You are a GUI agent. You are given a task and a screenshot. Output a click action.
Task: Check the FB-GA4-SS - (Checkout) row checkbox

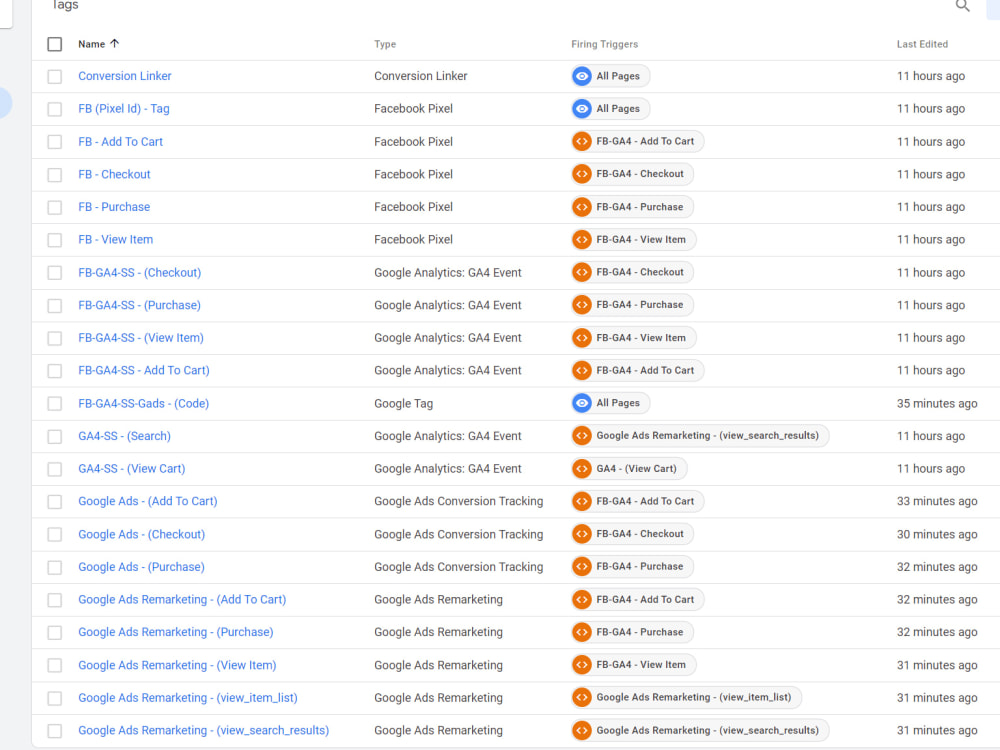55,273
